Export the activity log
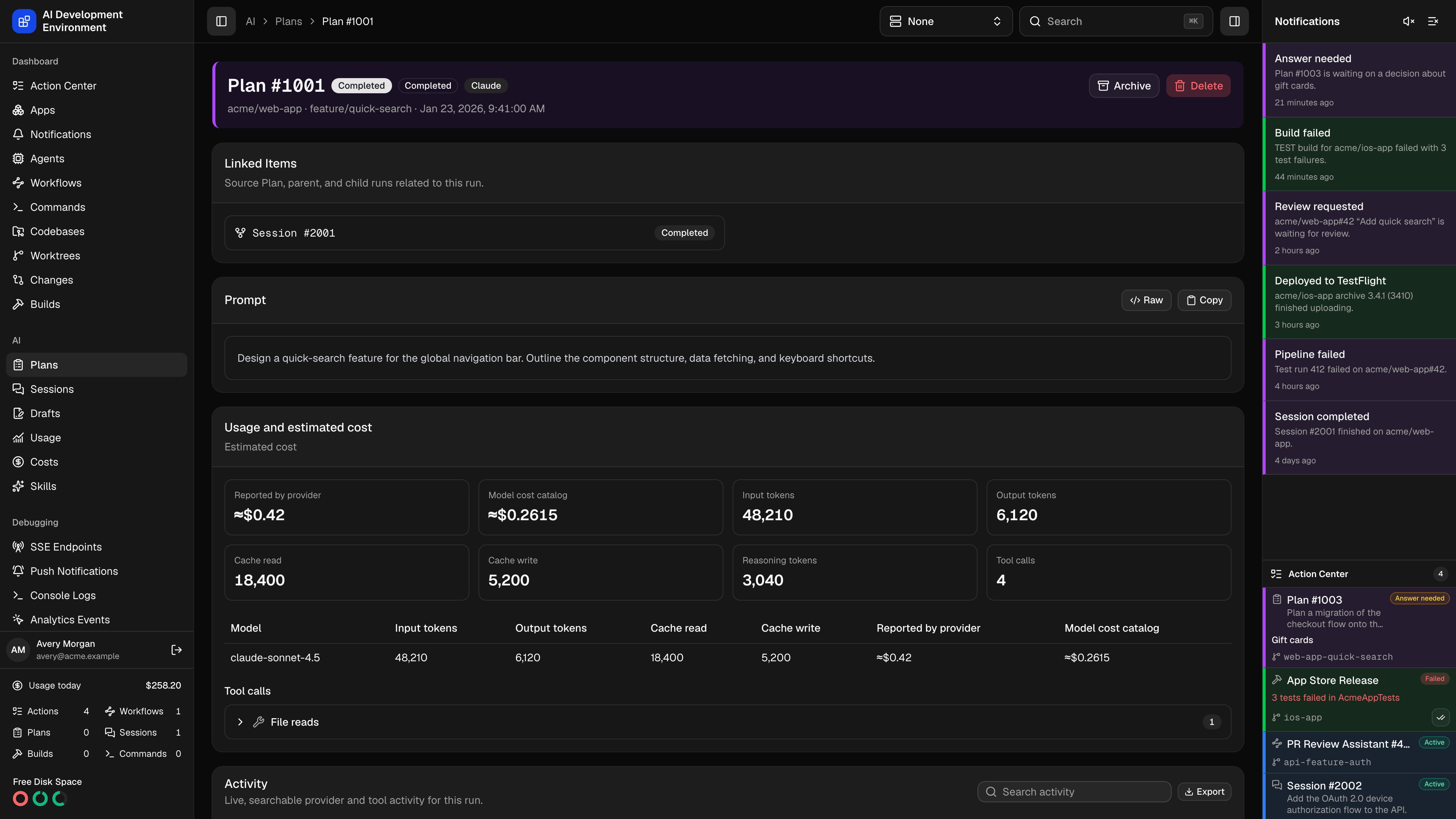This screenshot has width=1456, height=819. coord(1205,792)
